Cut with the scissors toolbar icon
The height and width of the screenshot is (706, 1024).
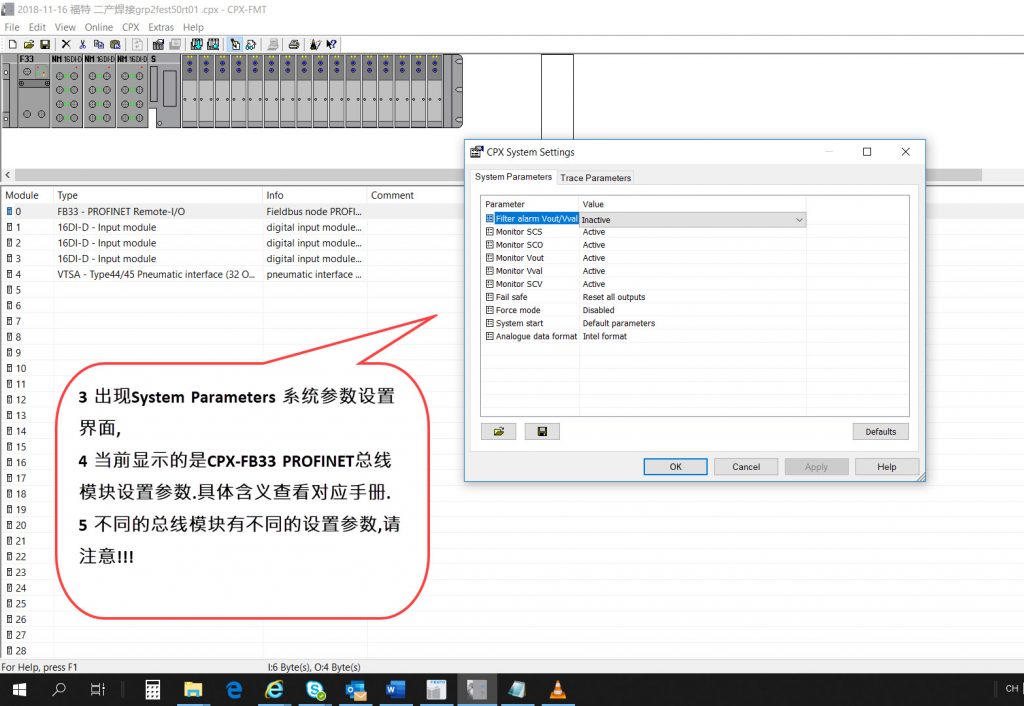pyautogui.click(x=82, y=44)
